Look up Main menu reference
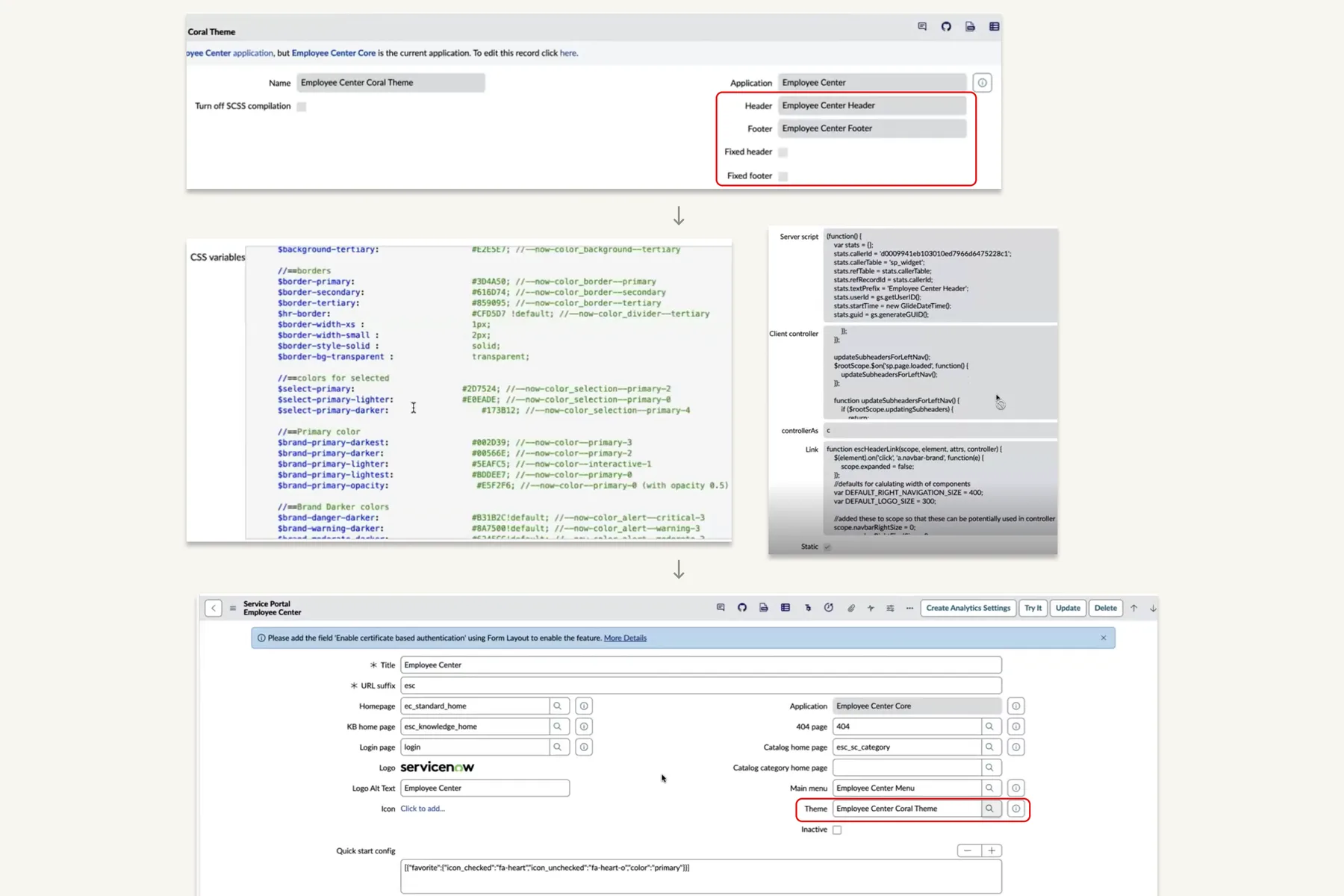Image resolution: width=1344 pixels, height=896 pixels. coord(990,788)
